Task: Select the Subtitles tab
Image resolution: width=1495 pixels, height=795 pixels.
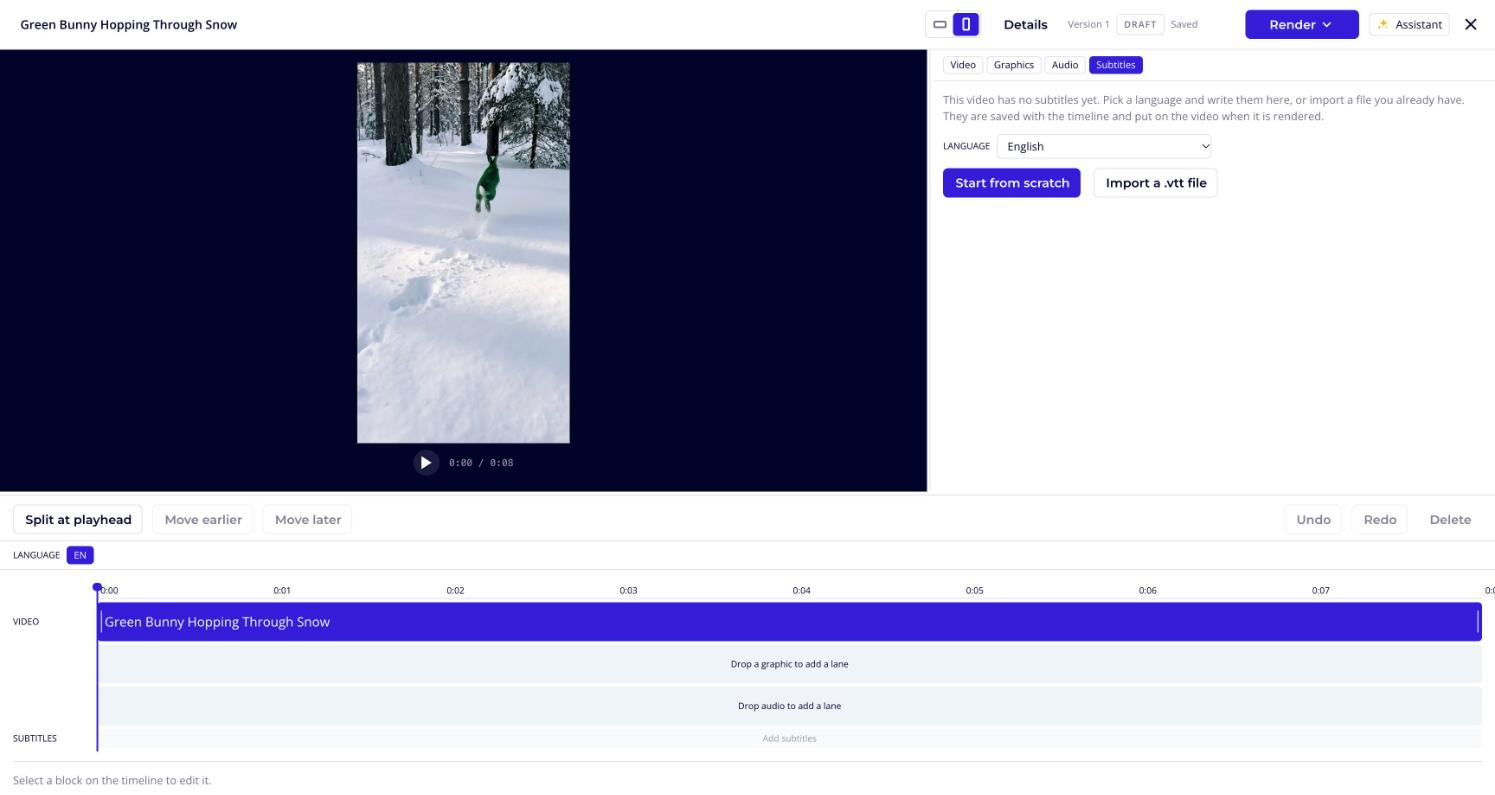Action: pyautogui.click(x=1115, y=65)
